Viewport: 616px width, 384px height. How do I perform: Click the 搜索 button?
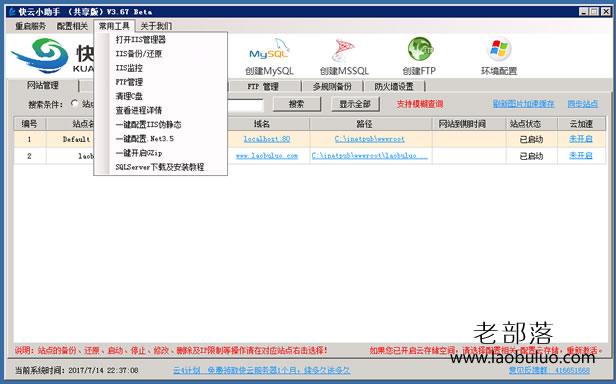[x=297, y=104]
